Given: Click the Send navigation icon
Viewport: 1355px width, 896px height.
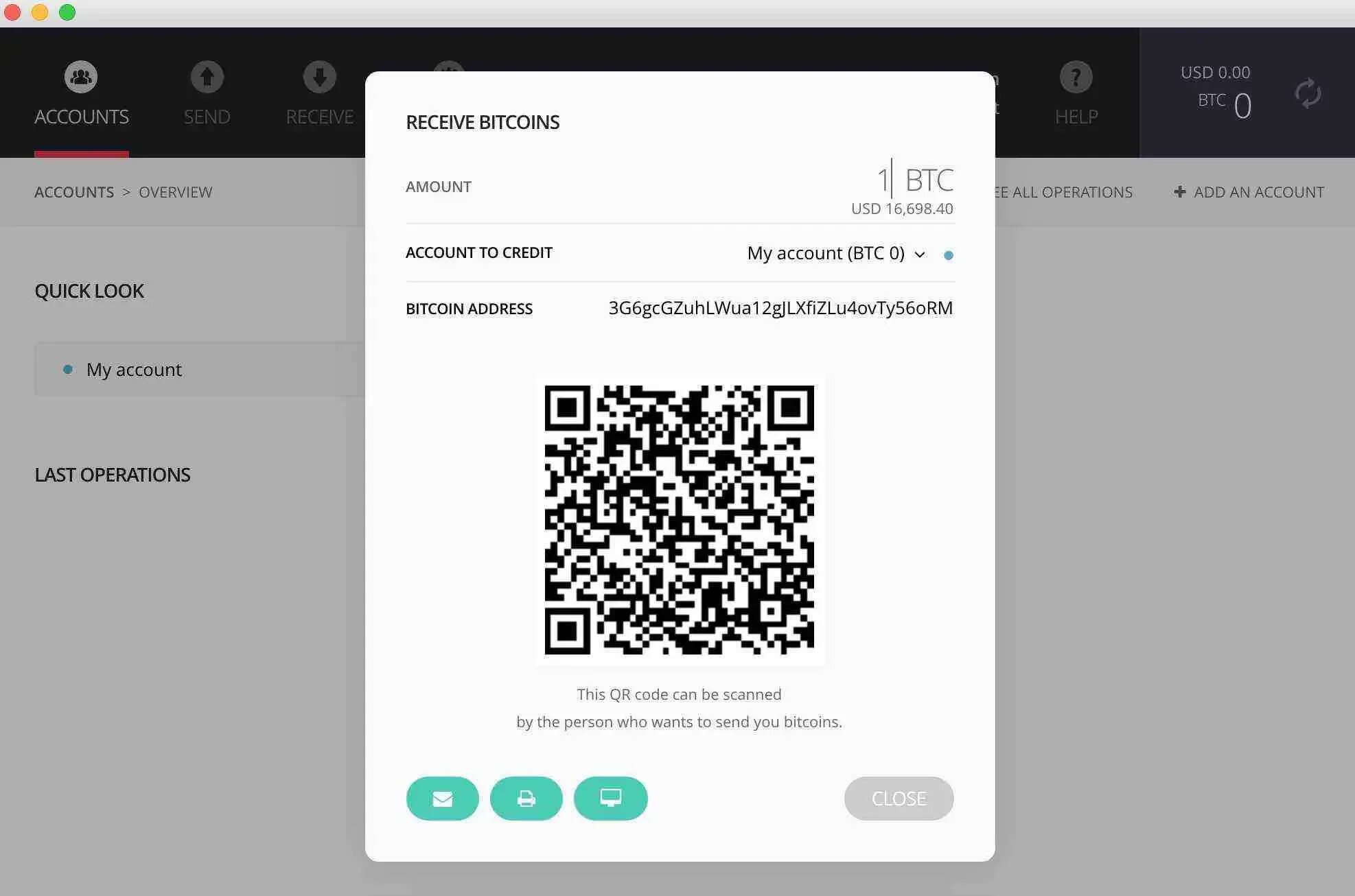Looking at the screenshot, I should (x=207, y=77).
